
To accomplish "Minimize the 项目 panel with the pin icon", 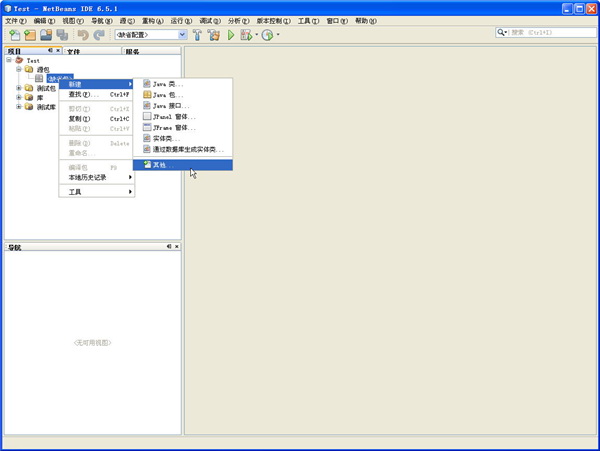I will coord(50,50).
